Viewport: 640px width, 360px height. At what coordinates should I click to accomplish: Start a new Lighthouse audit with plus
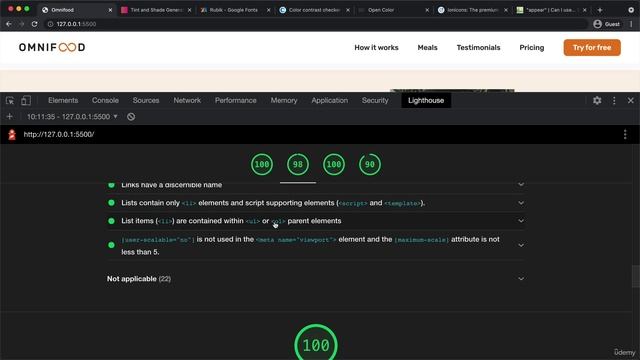click(9, 117)
